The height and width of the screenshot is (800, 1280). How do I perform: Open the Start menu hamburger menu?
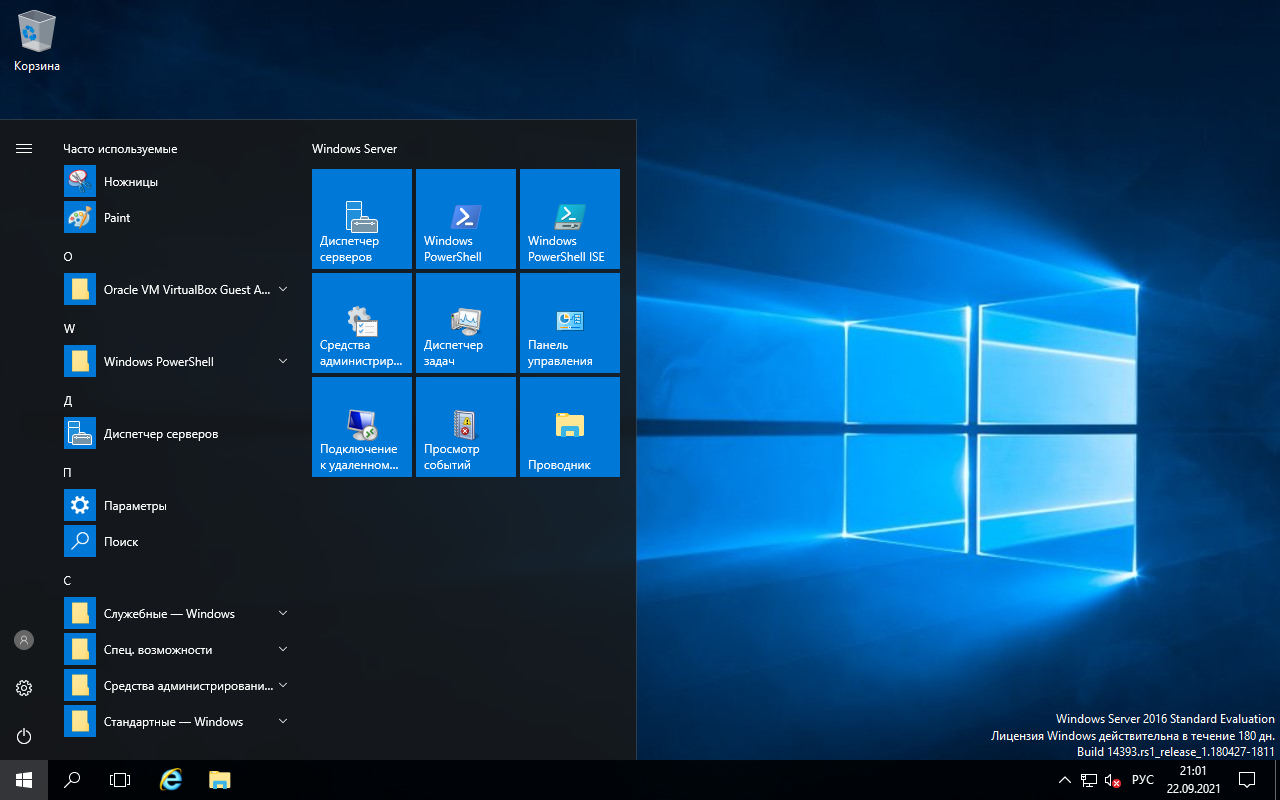click(x=24, y=148)
